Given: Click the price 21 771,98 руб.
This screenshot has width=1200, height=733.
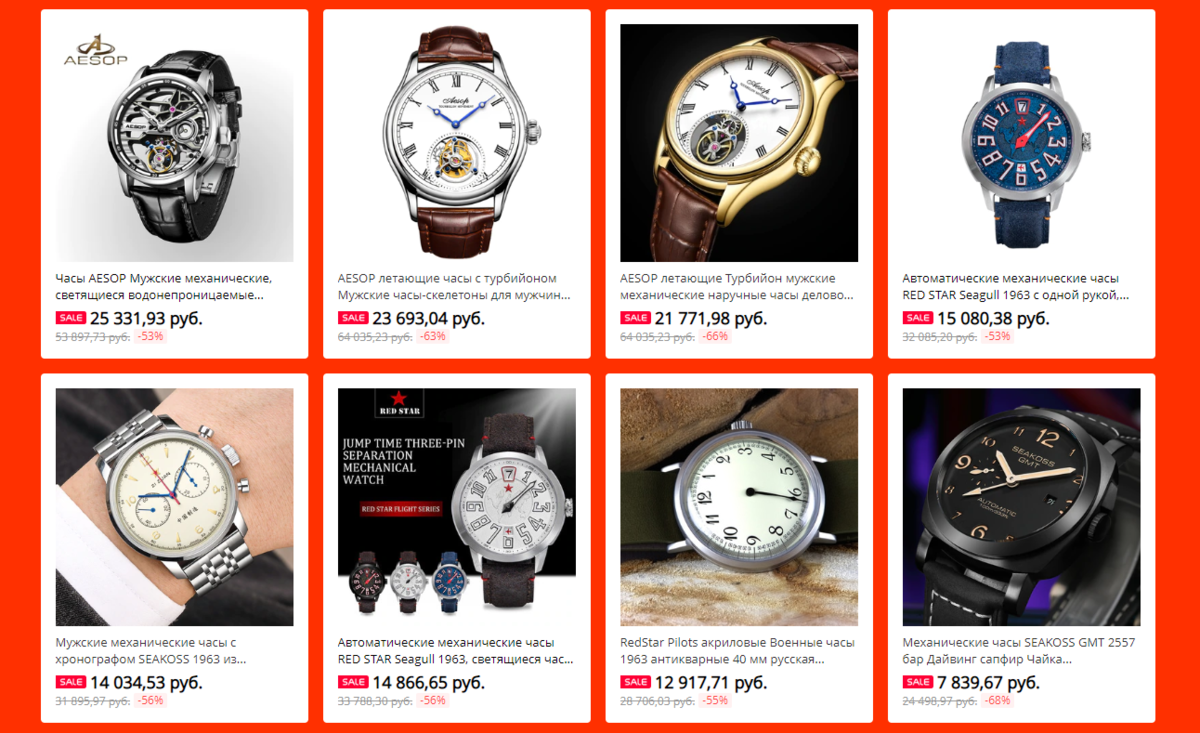Looking at the screenshot, I should [x=711, y=318].
